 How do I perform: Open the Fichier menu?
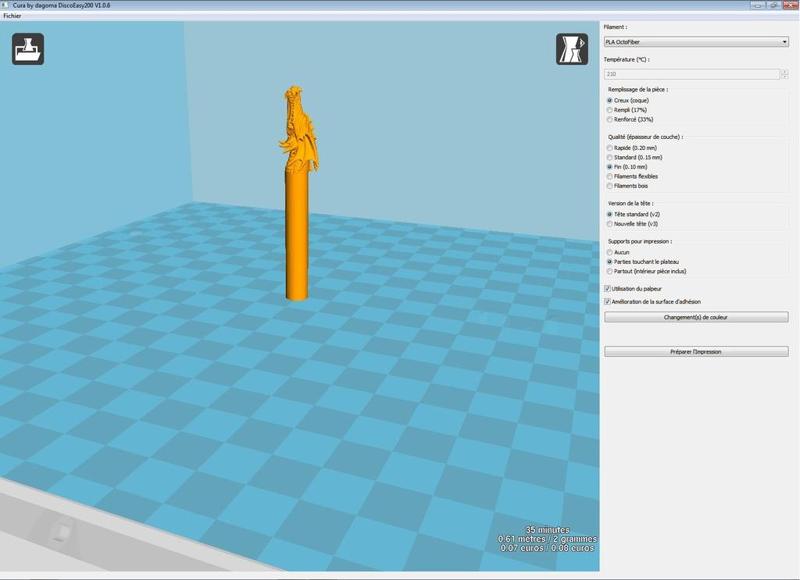click(x=12, y=16)
